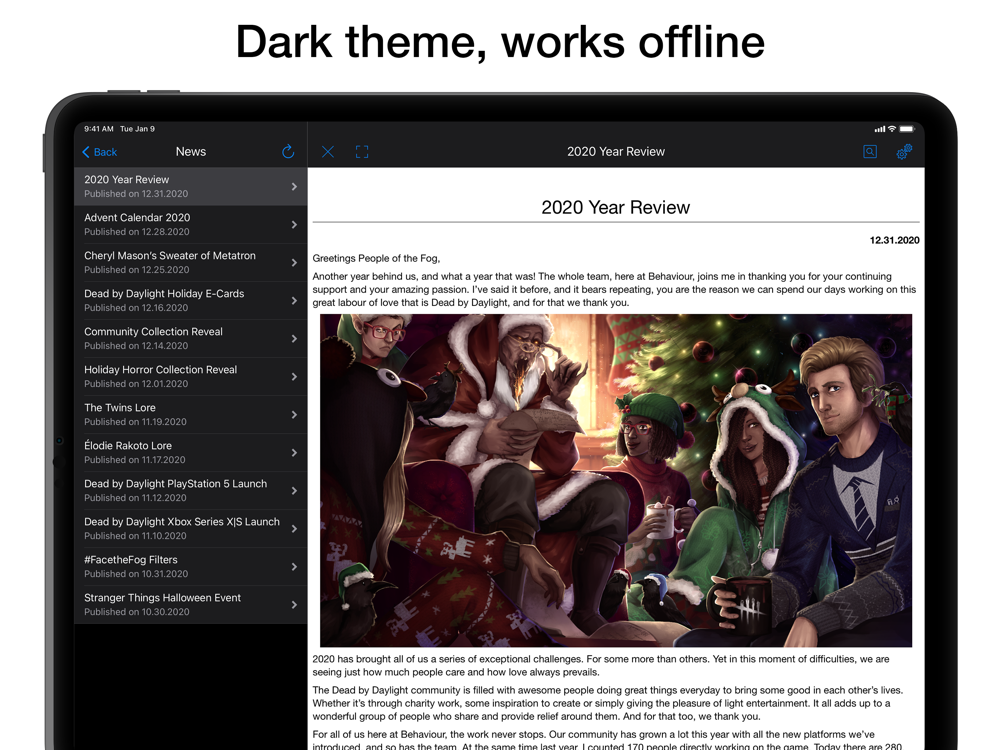Viewport: 1000px width, 750px height.
Task: Click the article heading 2020 Year Review
Action: click(615, 207)
